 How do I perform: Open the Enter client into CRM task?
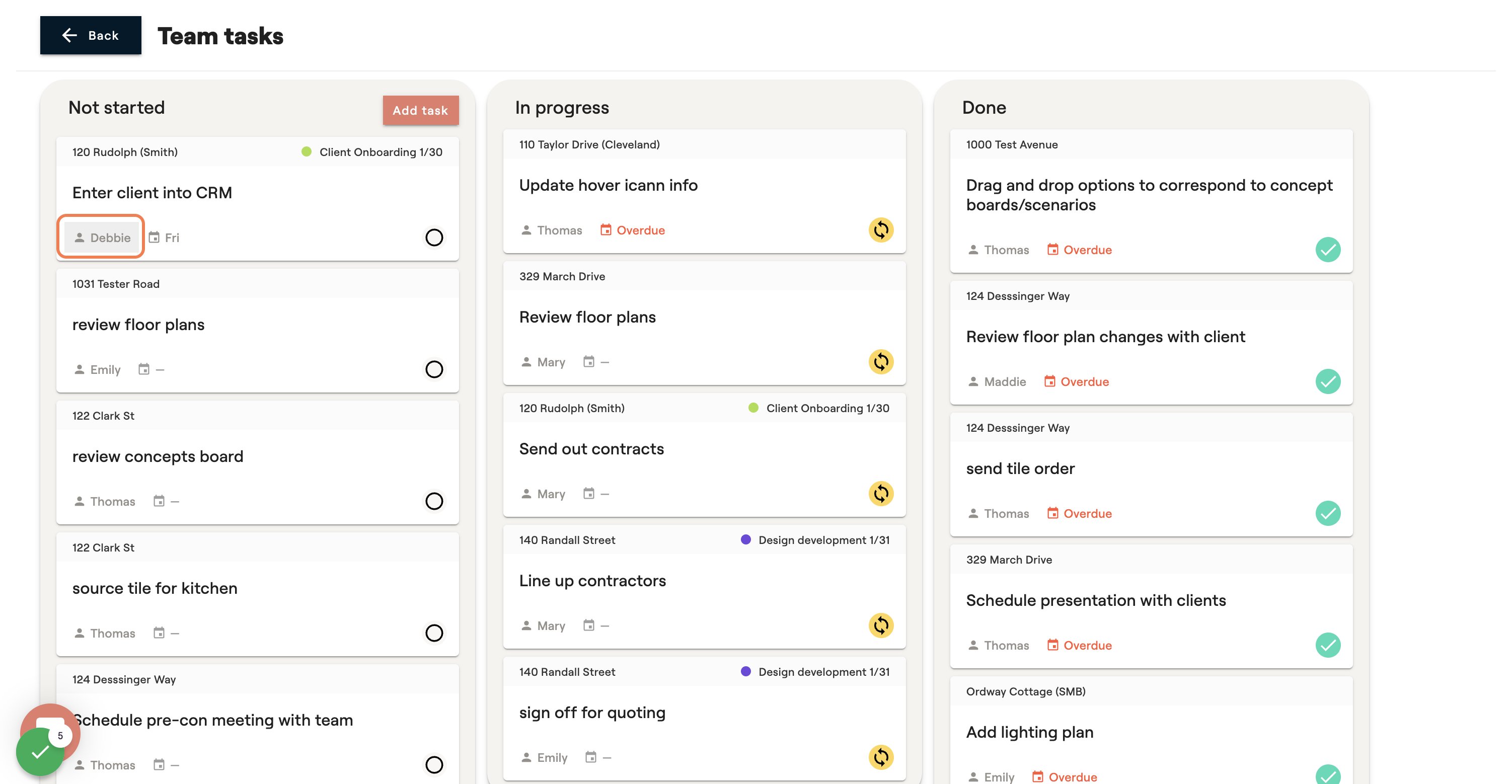pos(152,193)
